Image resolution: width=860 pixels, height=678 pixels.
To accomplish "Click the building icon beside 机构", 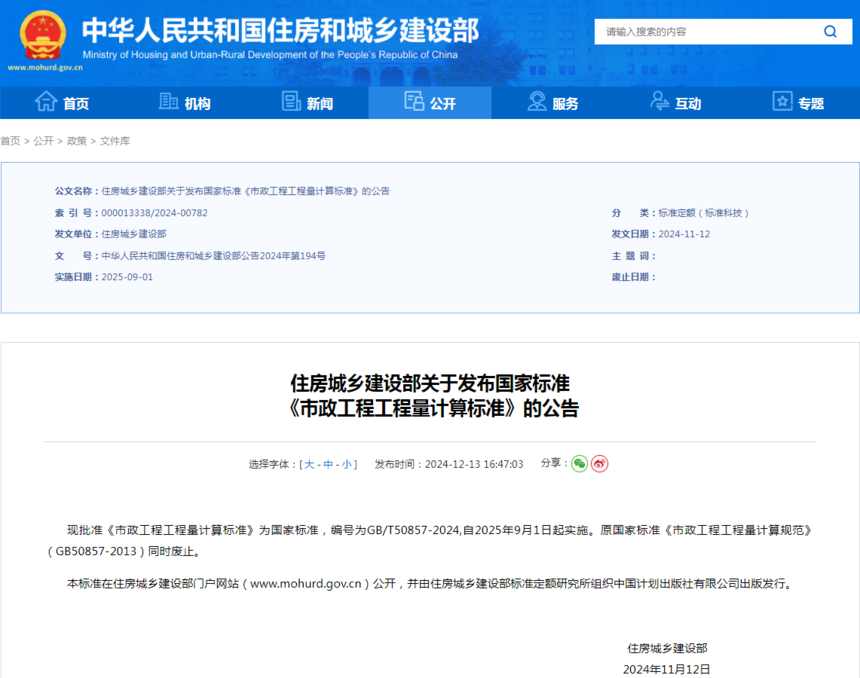I will [168, 101].
